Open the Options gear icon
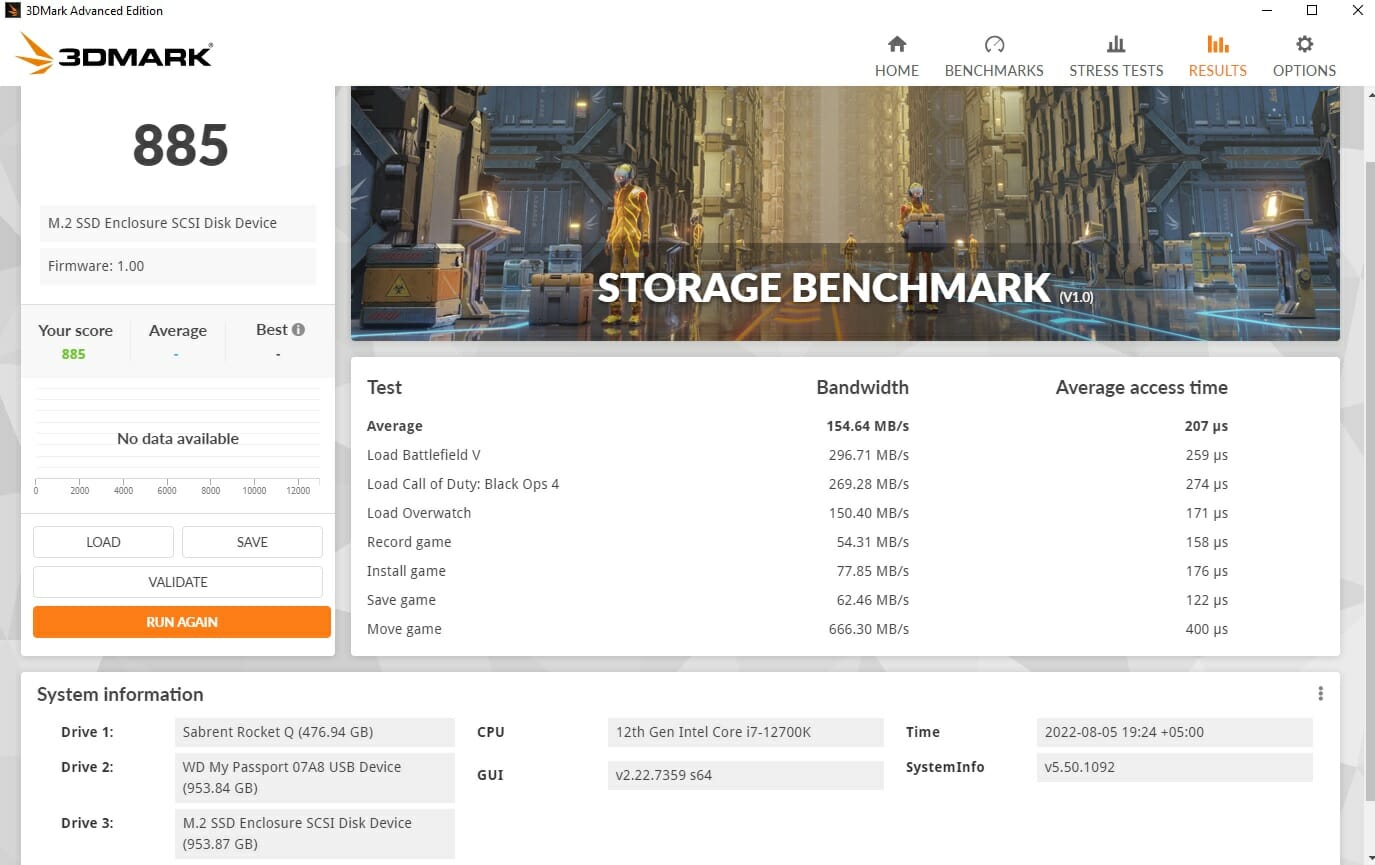The height and width of the screenshot is (865, 1375). coord(1304,44)
